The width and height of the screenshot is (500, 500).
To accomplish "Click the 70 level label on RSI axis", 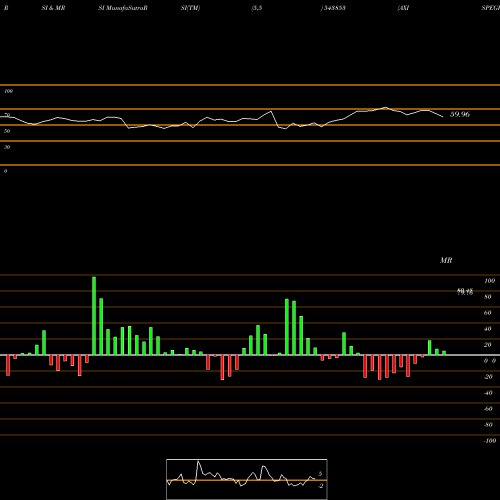I will coord(7,115).
